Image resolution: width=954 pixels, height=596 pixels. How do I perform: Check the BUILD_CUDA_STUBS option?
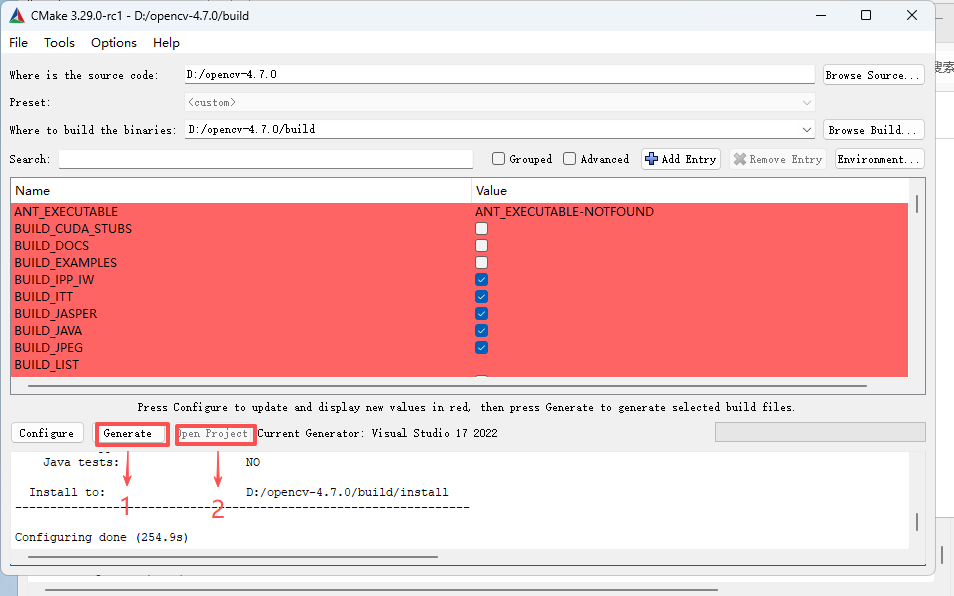(x=481, y=229)
